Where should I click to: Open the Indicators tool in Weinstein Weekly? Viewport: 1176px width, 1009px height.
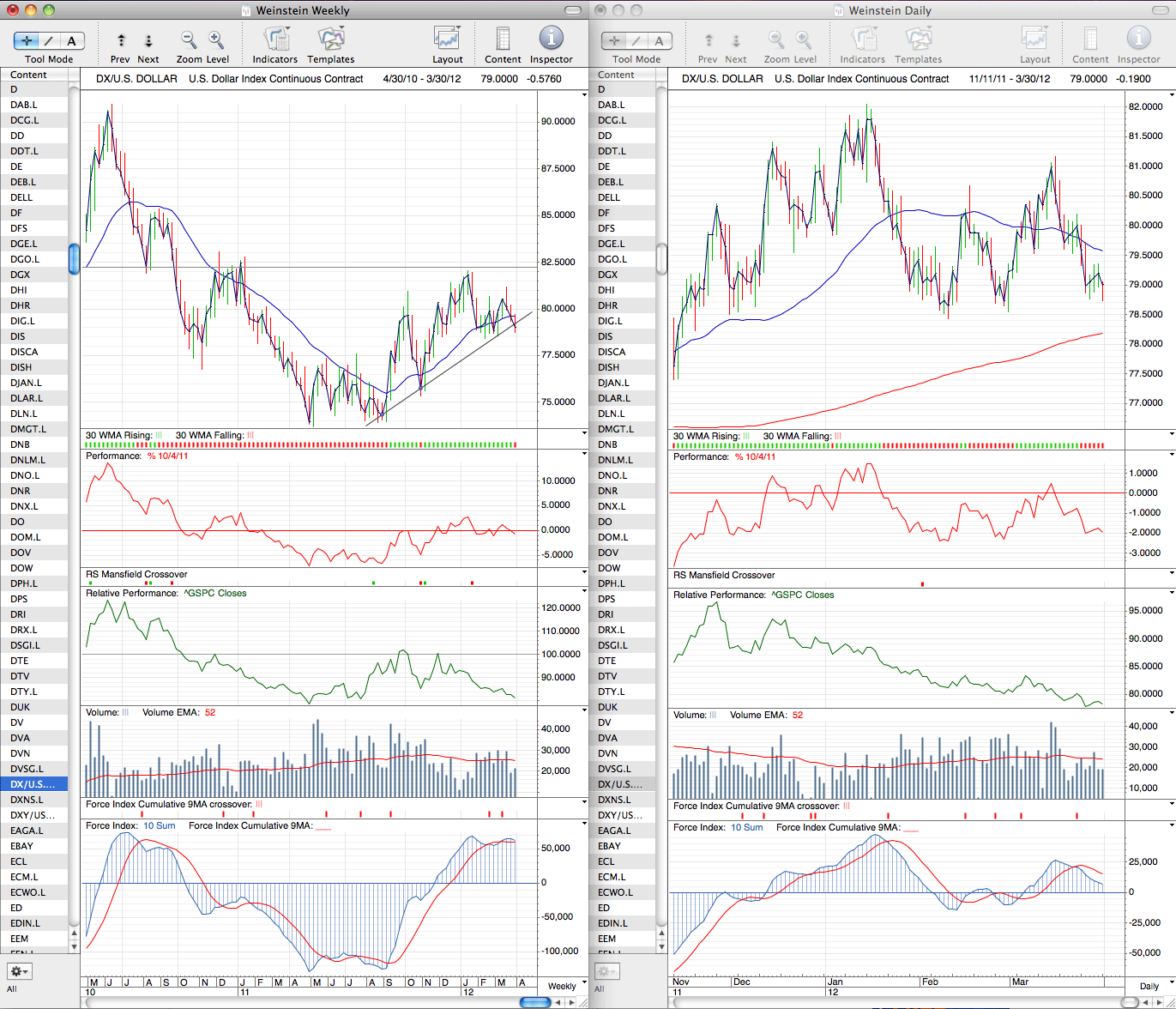coord(275,39)
